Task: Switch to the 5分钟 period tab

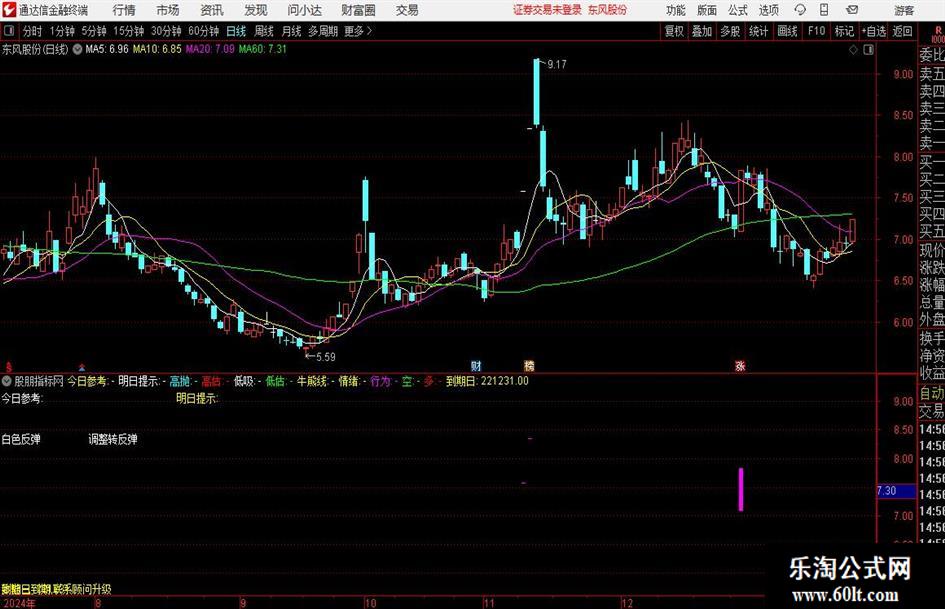Action: (93, 31)
